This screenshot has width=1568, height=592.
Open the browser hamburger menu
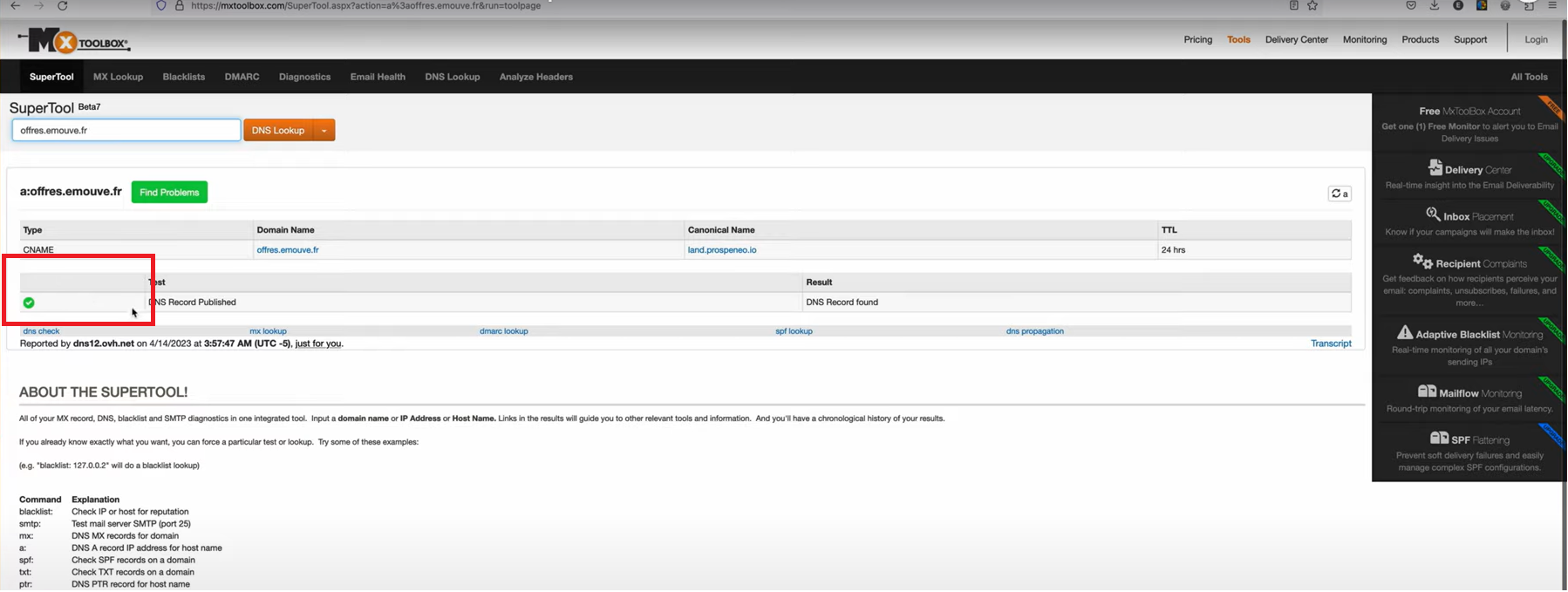1552,5
